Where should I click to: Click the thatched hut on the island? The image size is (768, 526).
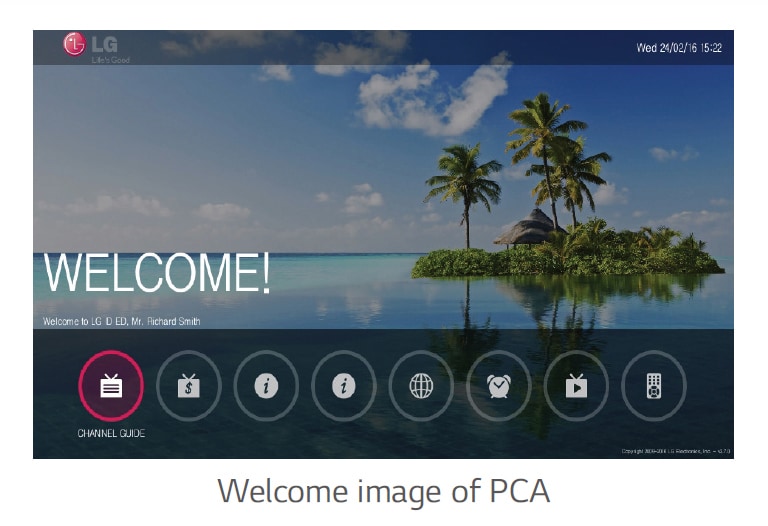[528, 228]
